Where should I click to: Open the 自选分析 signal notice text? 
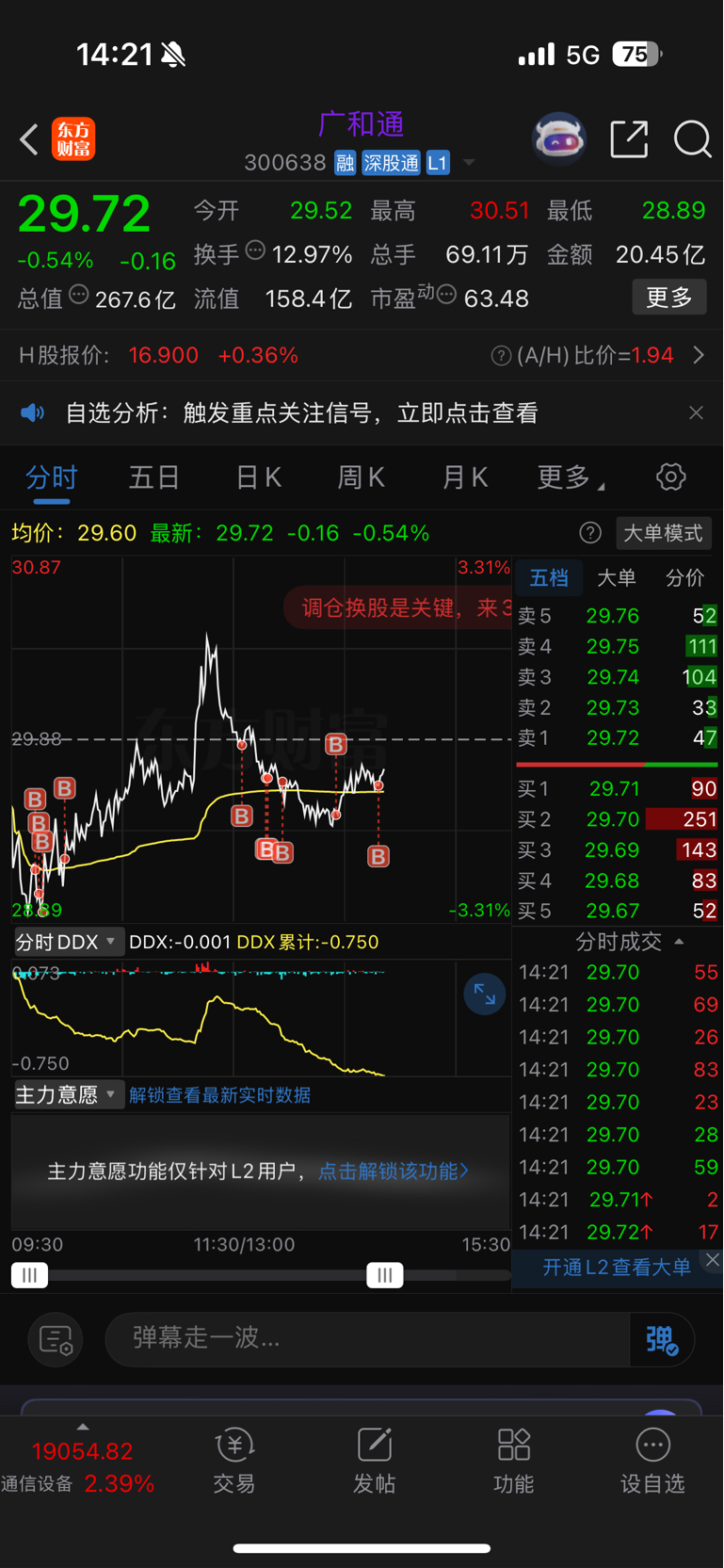(301, 412)
